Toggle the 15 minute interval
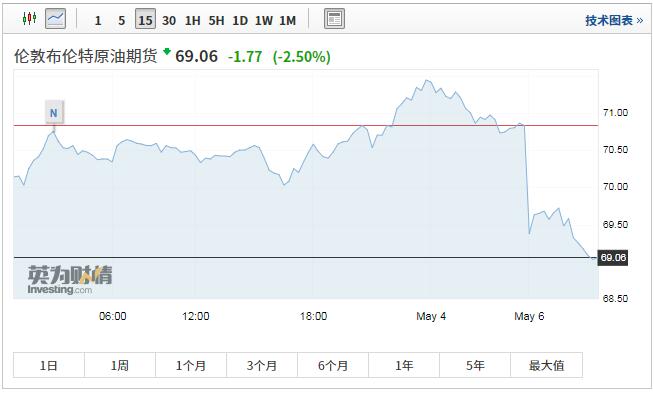The height and width of the screenshot is (393, 654). click(145, 20)
